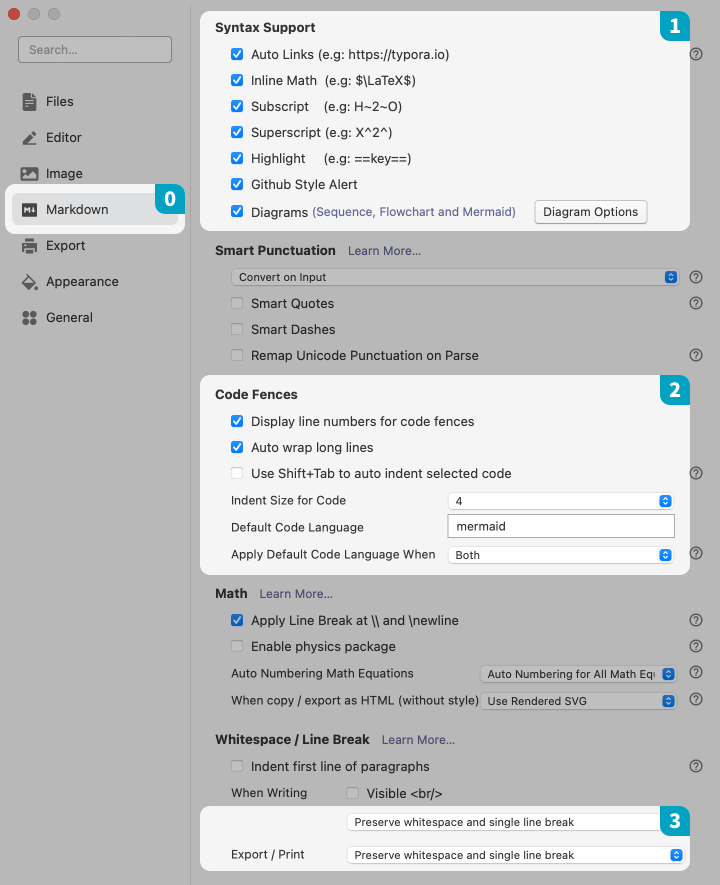The height and width of the screenshot is (885, 720).
Task: Click the Export printer icon
Action: 29,246
